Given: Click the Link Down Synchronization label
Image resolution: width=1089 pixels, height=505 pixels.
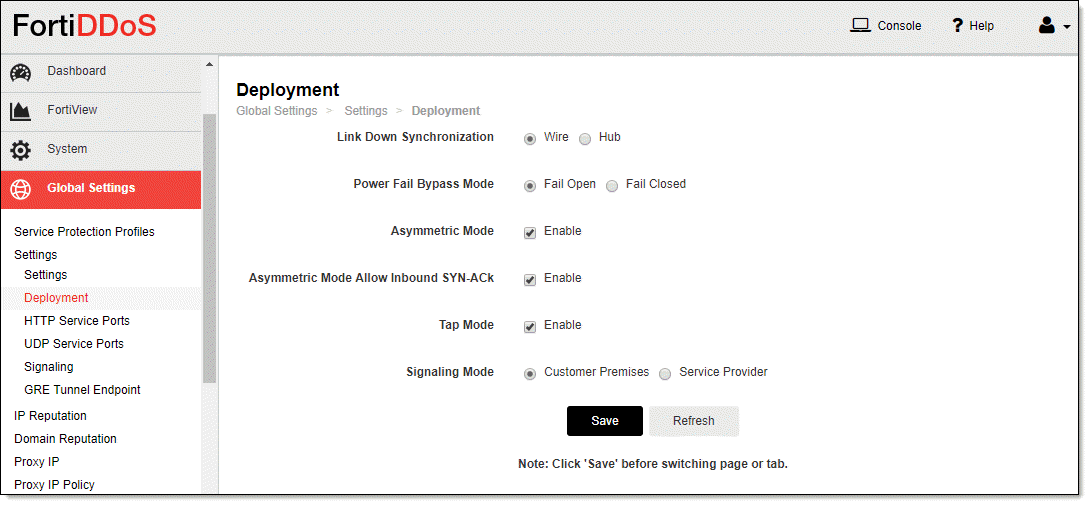Looking at the screenshot, I should point(415,137).
